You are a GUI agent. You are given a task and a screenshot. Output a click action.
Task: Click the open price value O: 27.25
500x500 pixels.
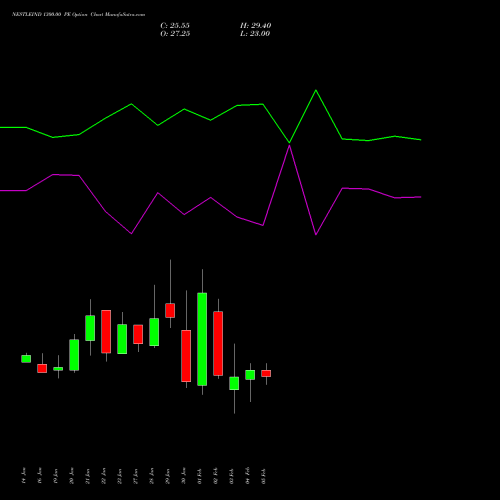(x=175, y=34)
